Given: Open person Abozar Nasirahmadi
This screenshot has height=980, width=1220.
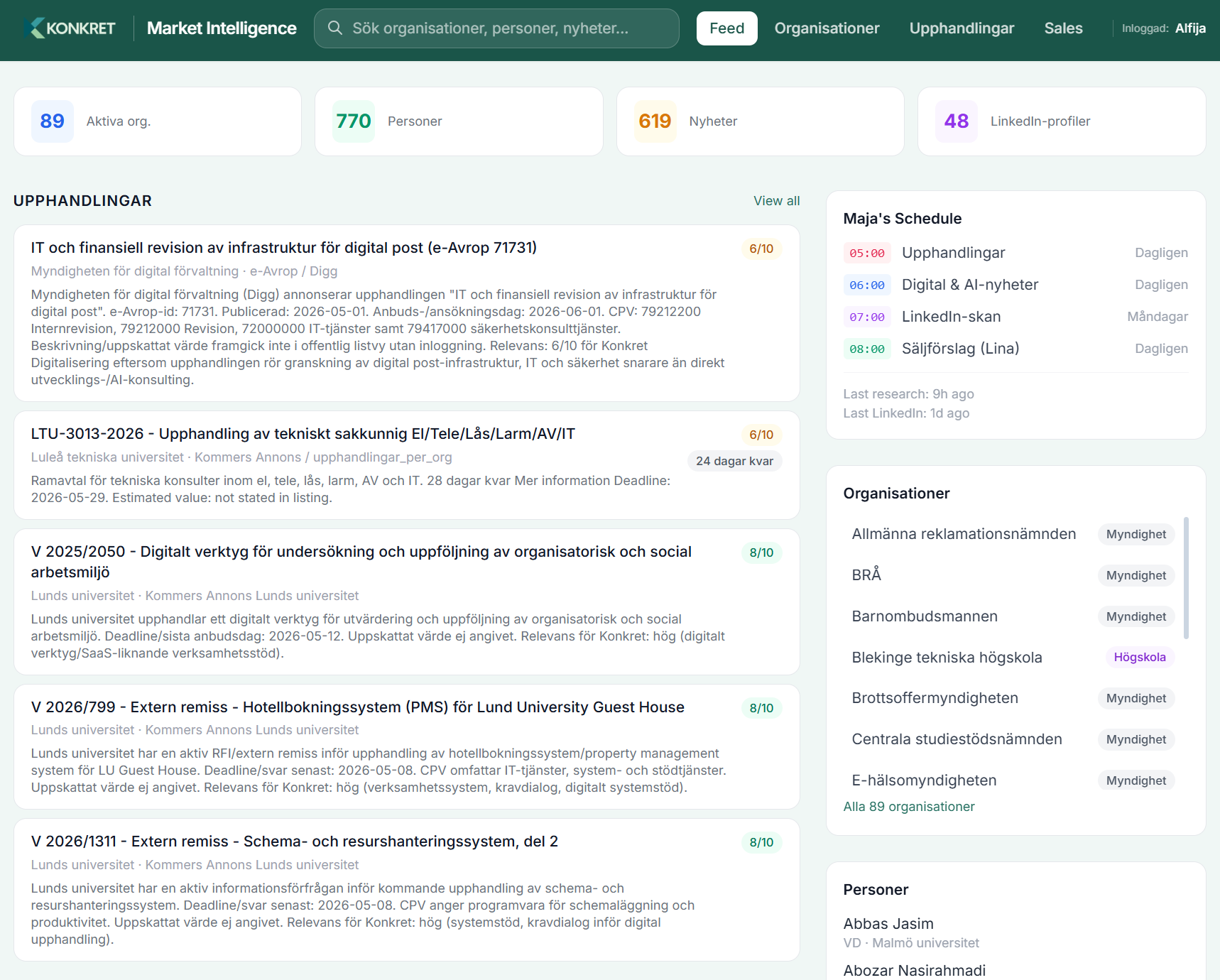Looking at the screenshot, I should [914, 971].
